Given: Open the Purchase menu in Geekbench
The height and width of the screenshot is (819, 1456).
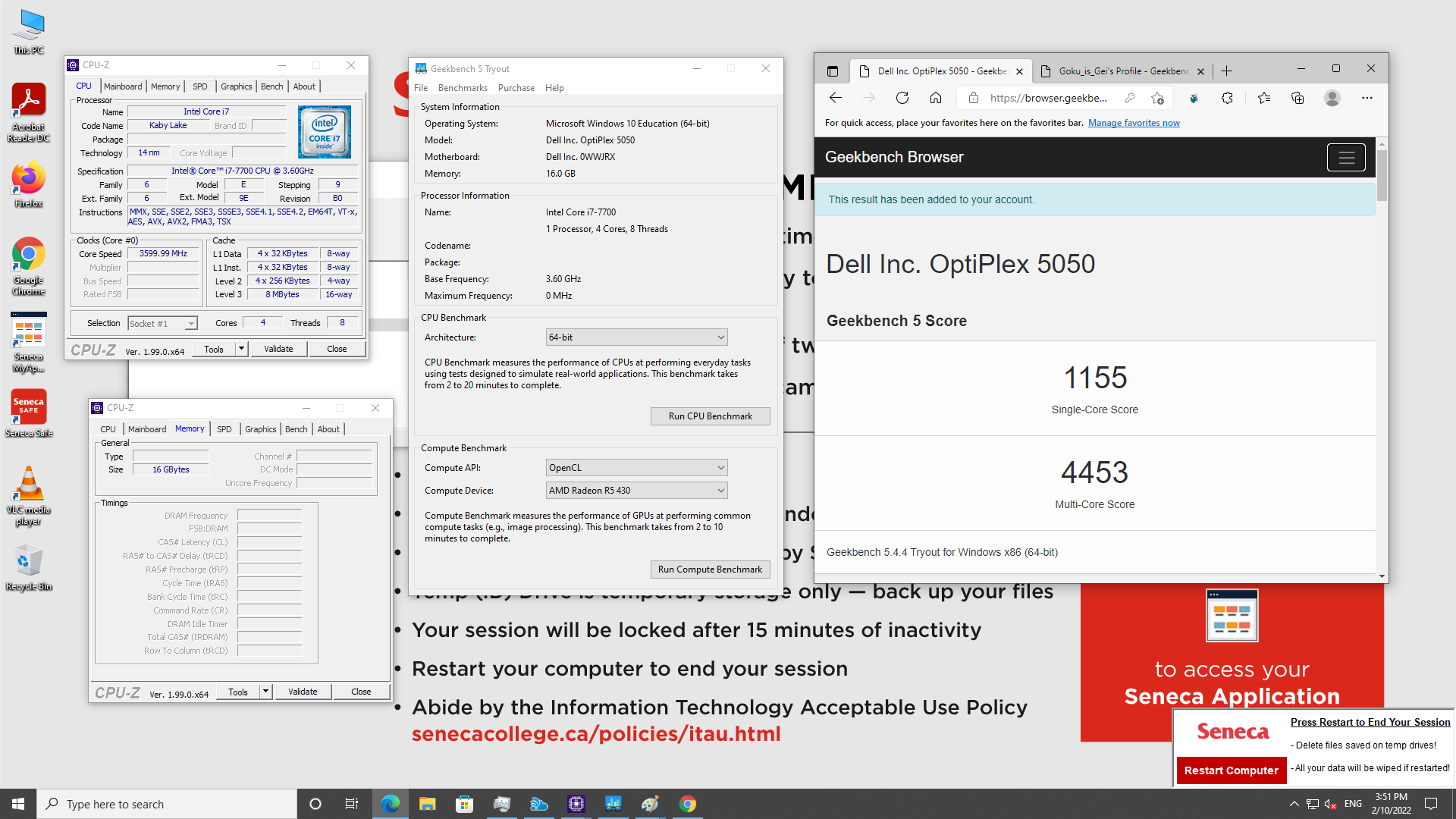Looking at the screenshot, I should [516, 88].
